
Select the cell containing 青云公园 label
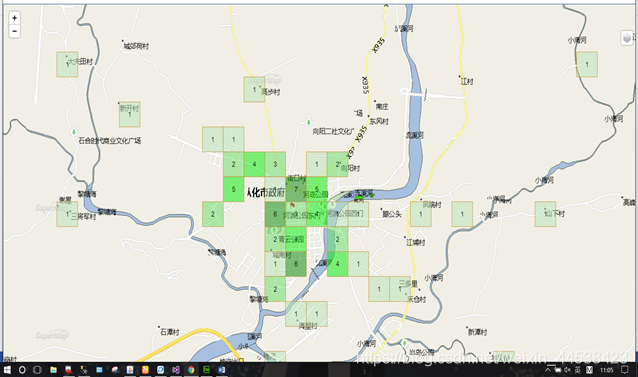(x=296, y=239)
